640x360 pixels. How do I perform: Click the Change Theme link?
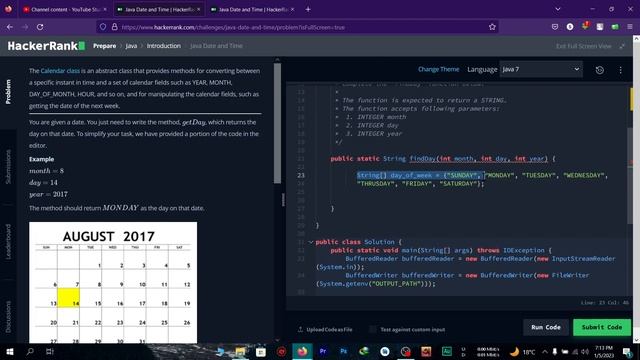(438, 69)
